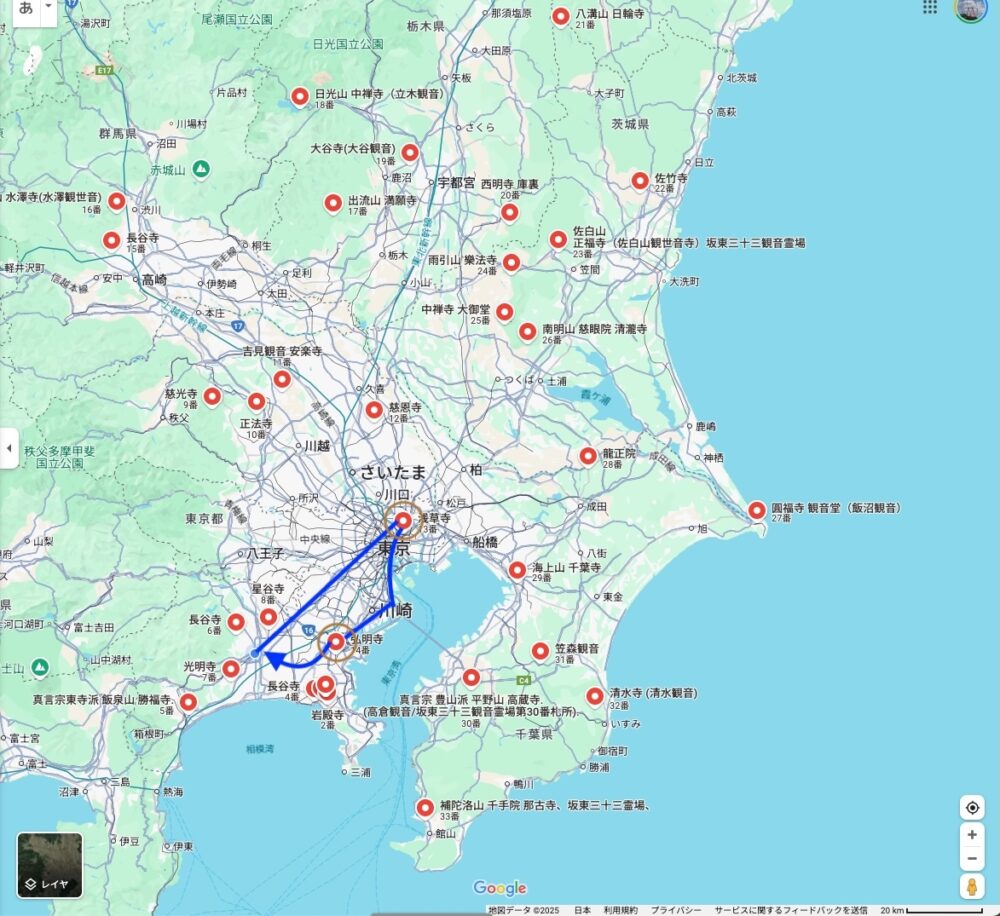Open the 南明山 慈眼院 清瀧寺 pin
Screen dimensions: 1000x916
[x=527, y=332]
